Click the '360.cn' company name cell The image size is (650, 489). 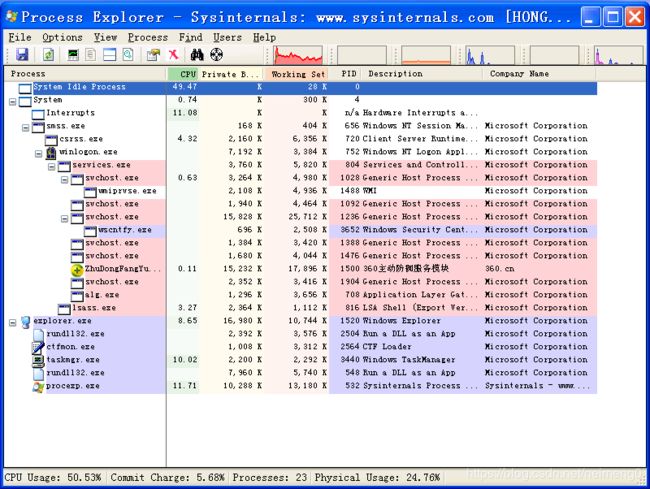[500, 269]
